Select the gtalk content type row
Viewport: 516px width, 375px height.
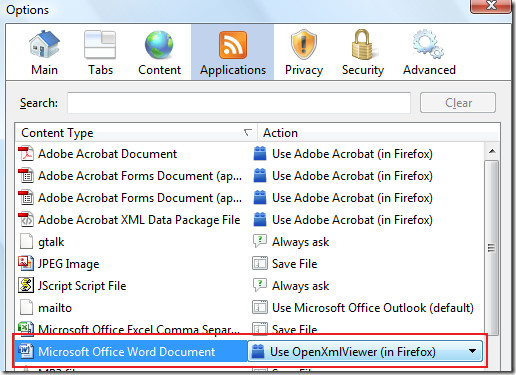(x=249, y=242)
